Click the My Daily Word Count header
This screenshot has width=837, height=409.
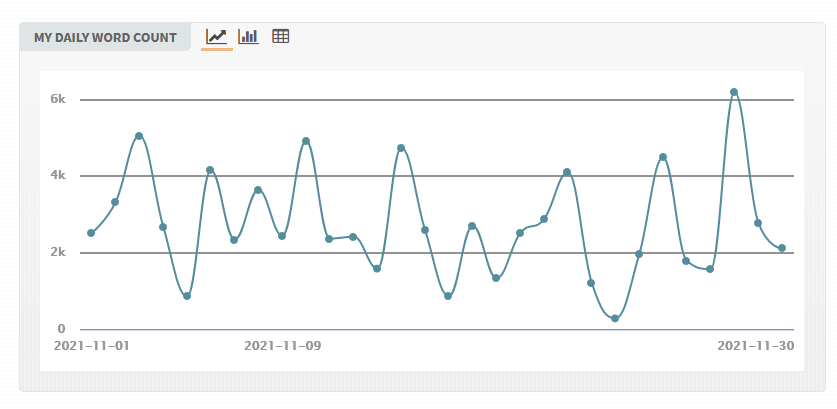(x=105, y=38)
